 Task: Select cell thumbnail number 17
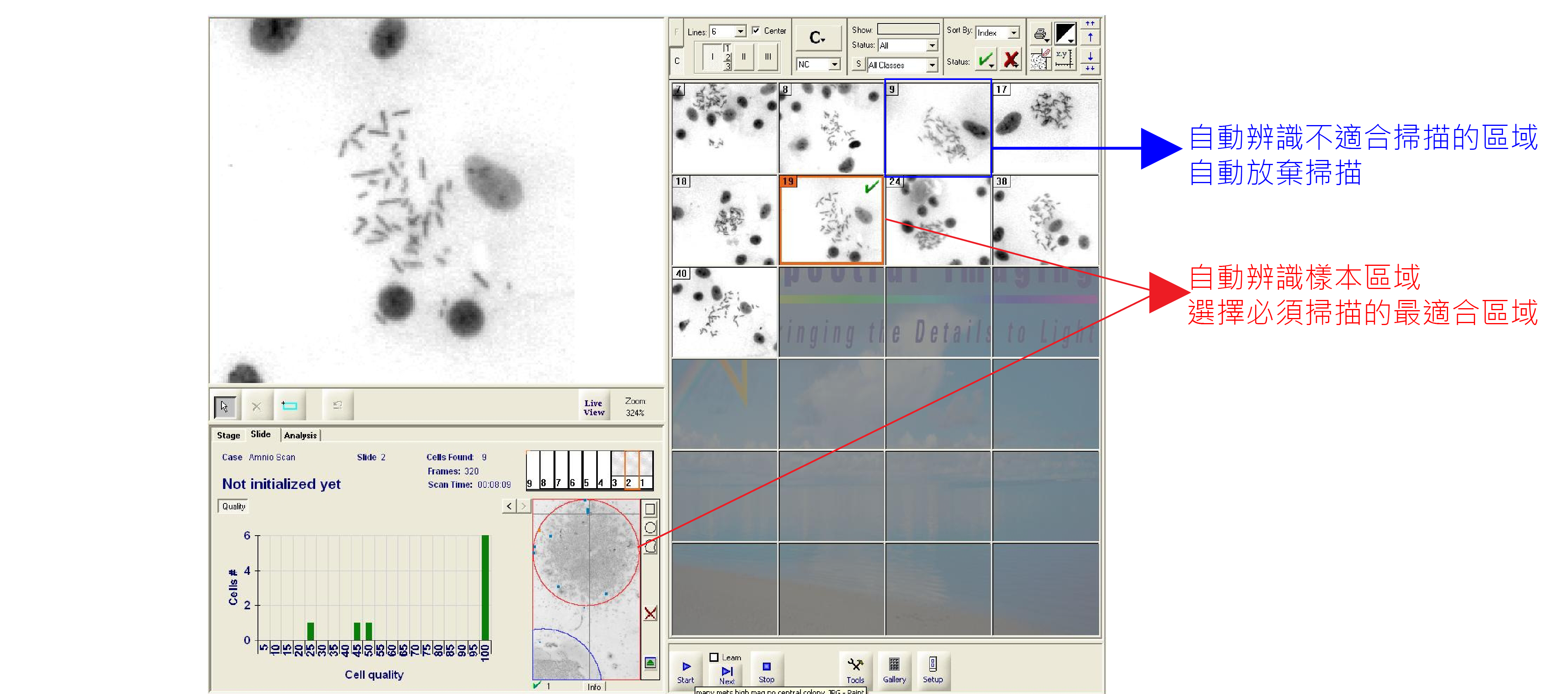click(x=1045, y=129)
